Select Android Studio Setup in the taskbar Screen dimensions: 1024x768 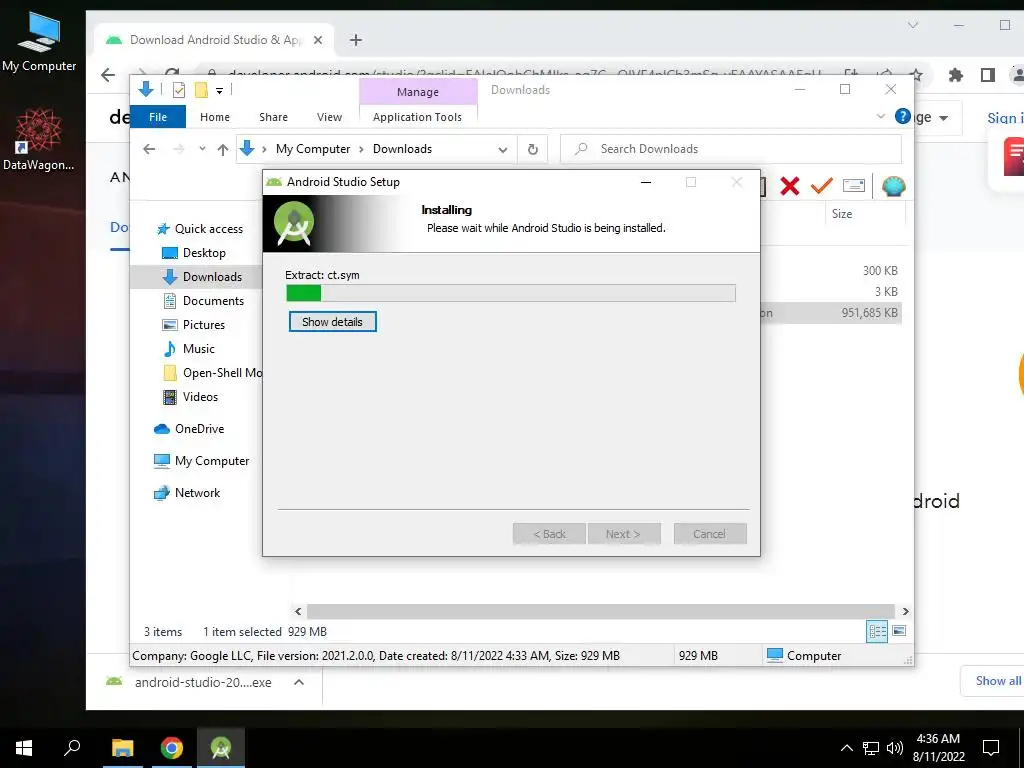tap(221, 748)
